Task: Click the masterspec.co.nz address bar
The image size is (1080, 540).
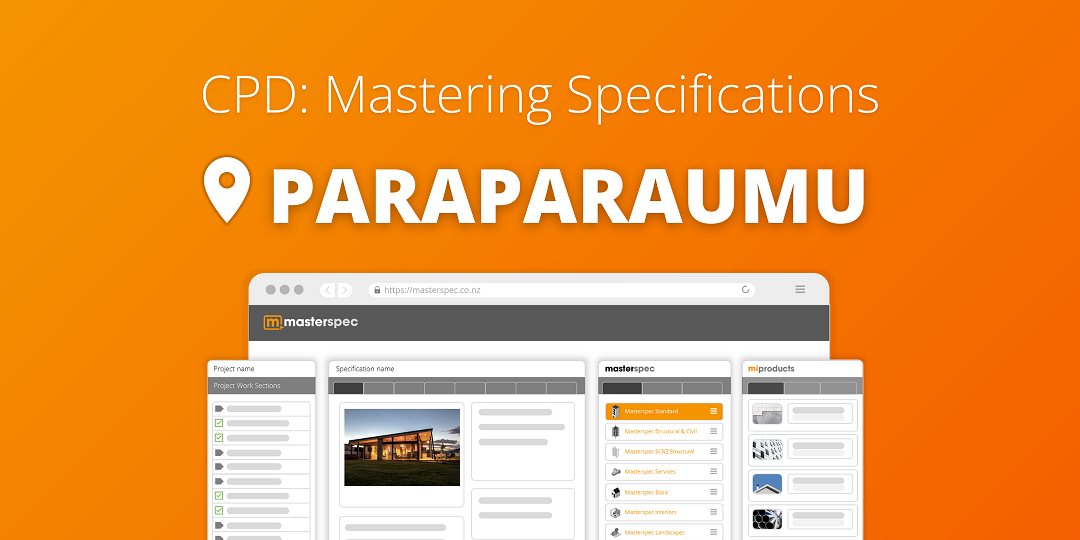Action: 562,290
